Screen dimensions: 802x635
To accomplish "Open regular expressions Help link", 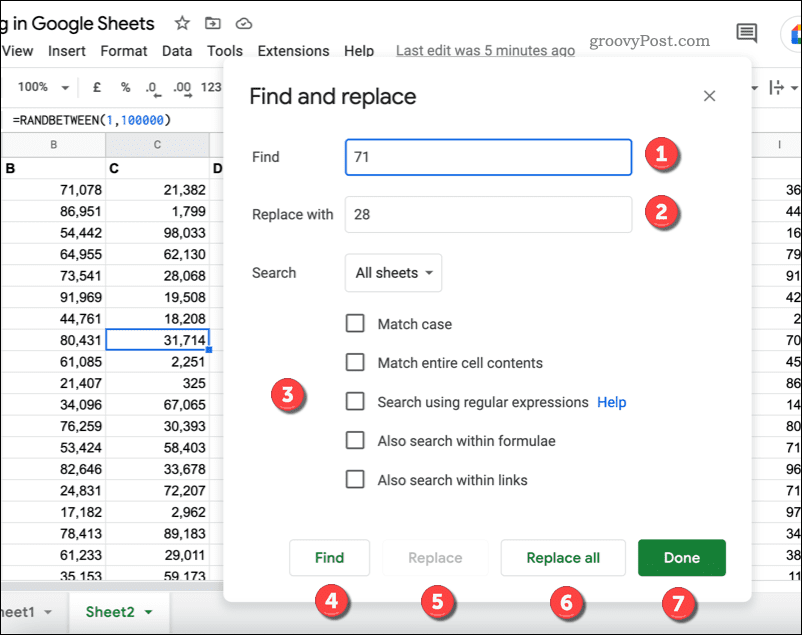I will 612,402.
